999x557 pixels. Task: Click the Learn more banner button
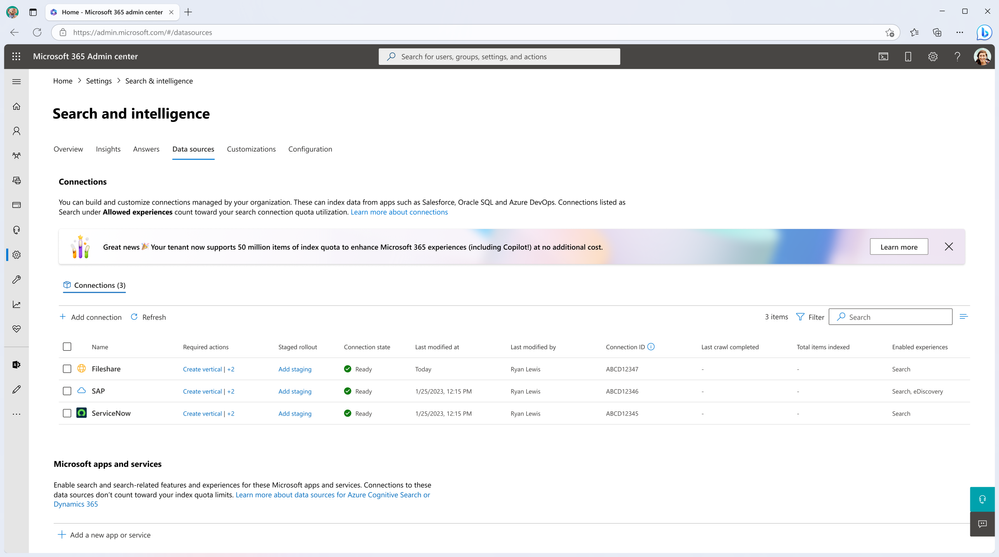899,247
